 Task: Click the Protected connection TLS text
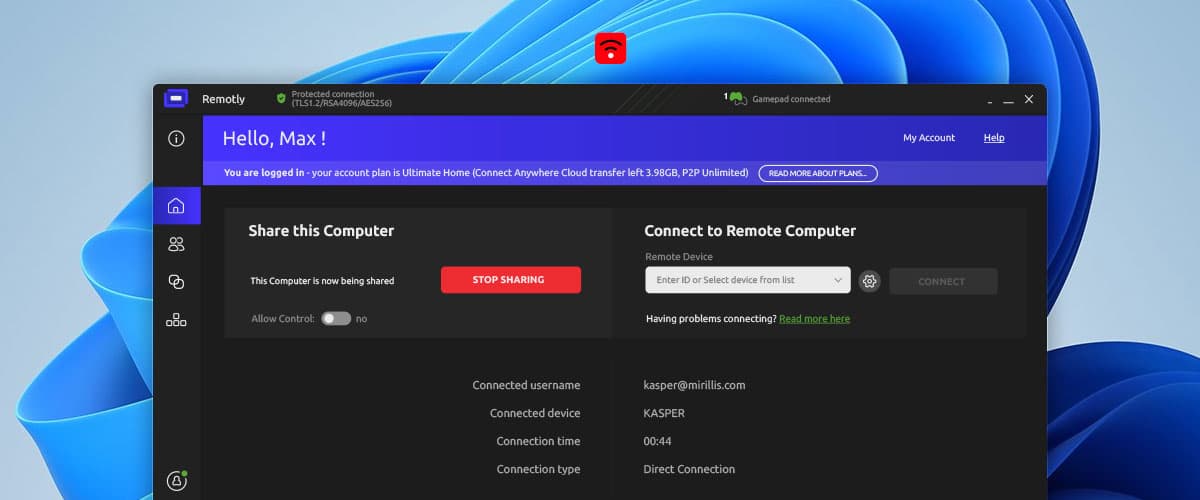point(341,99)
